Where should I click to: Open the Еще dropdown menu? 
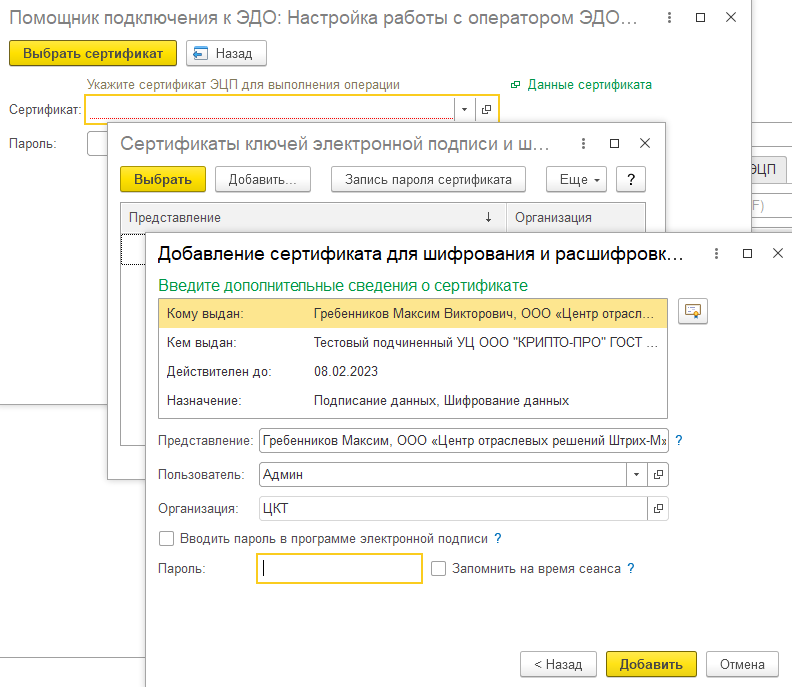tap(576, 179)
